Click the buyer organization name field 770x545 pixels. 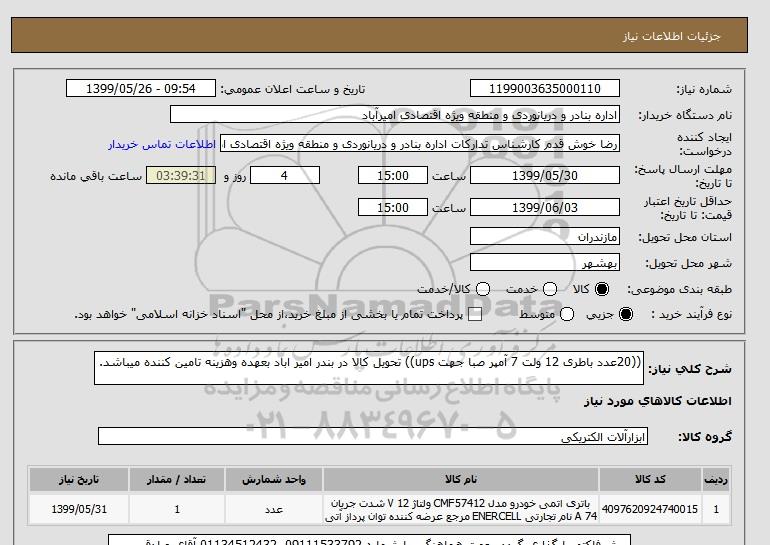click(x=395, y=114)
